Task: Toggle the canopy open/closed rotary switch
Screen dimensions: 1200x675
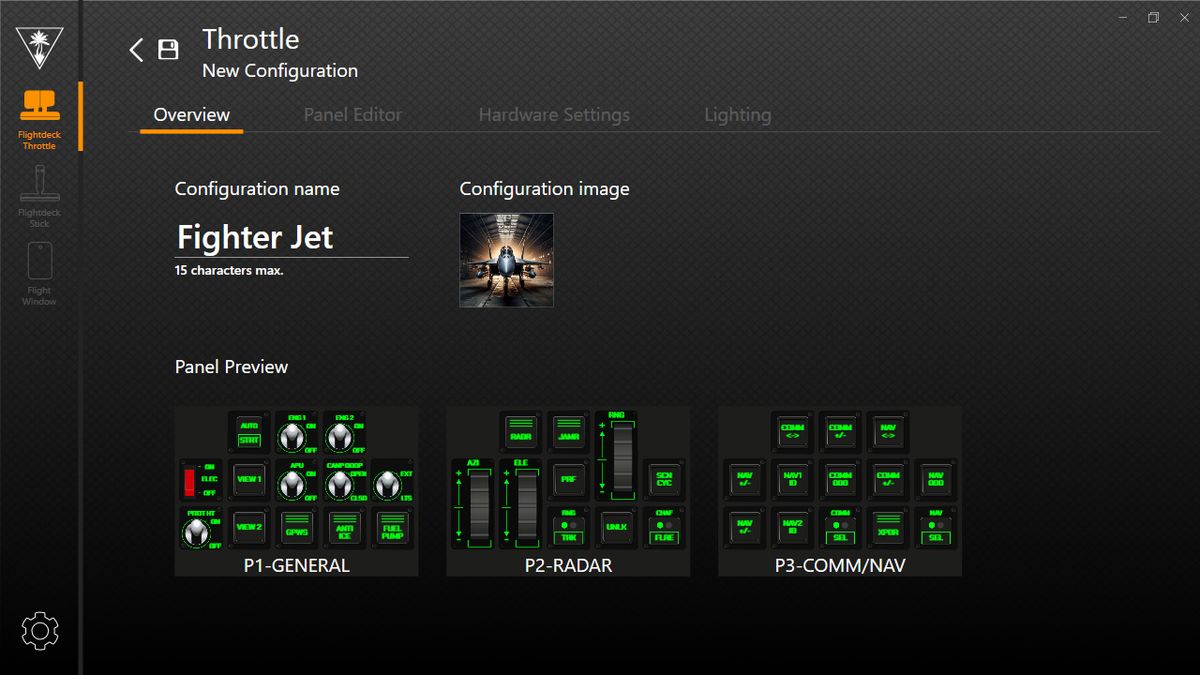Action: click(346, 481)
